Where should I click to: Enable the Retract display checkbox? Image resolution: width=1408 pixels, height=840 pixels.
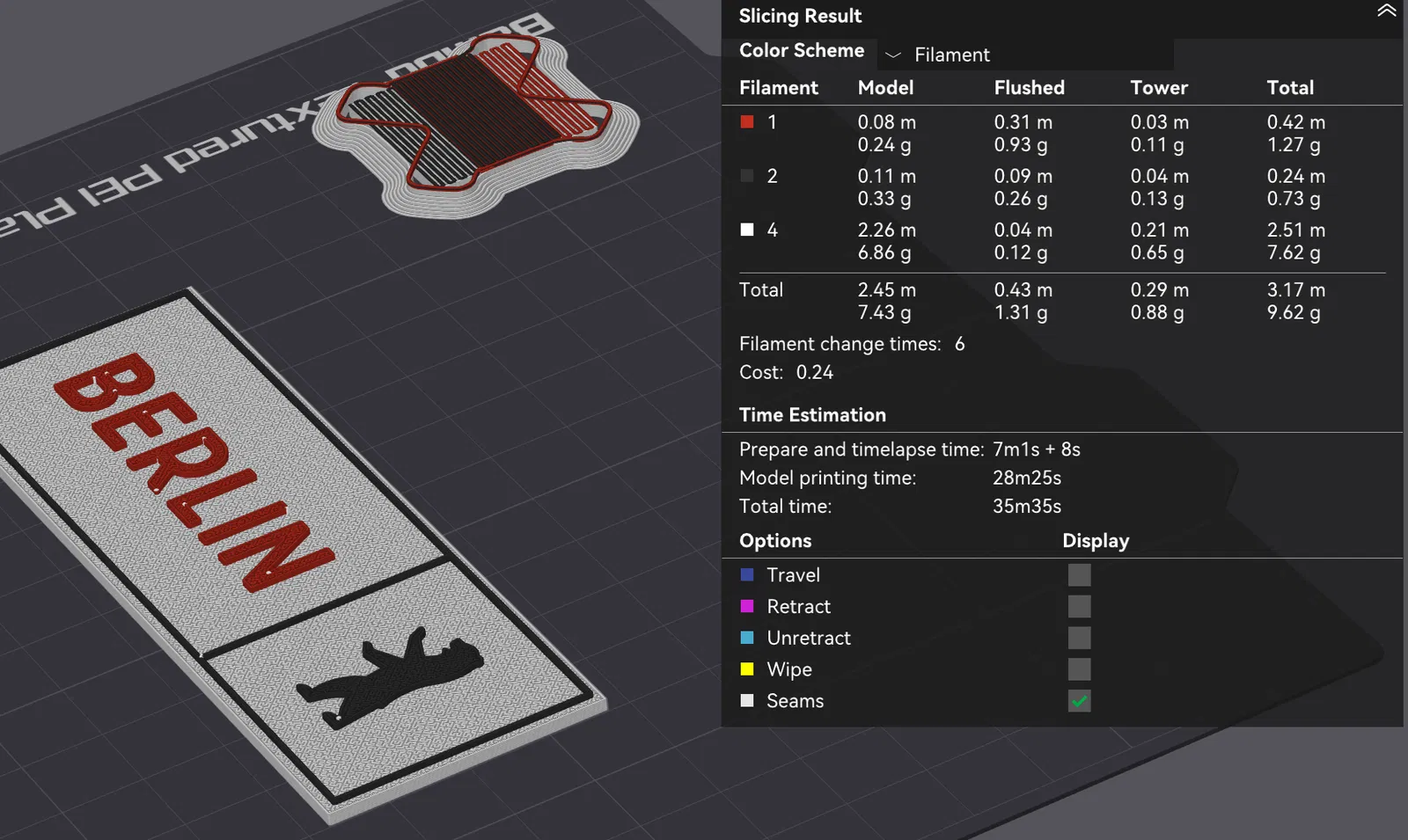[1079, 607]
